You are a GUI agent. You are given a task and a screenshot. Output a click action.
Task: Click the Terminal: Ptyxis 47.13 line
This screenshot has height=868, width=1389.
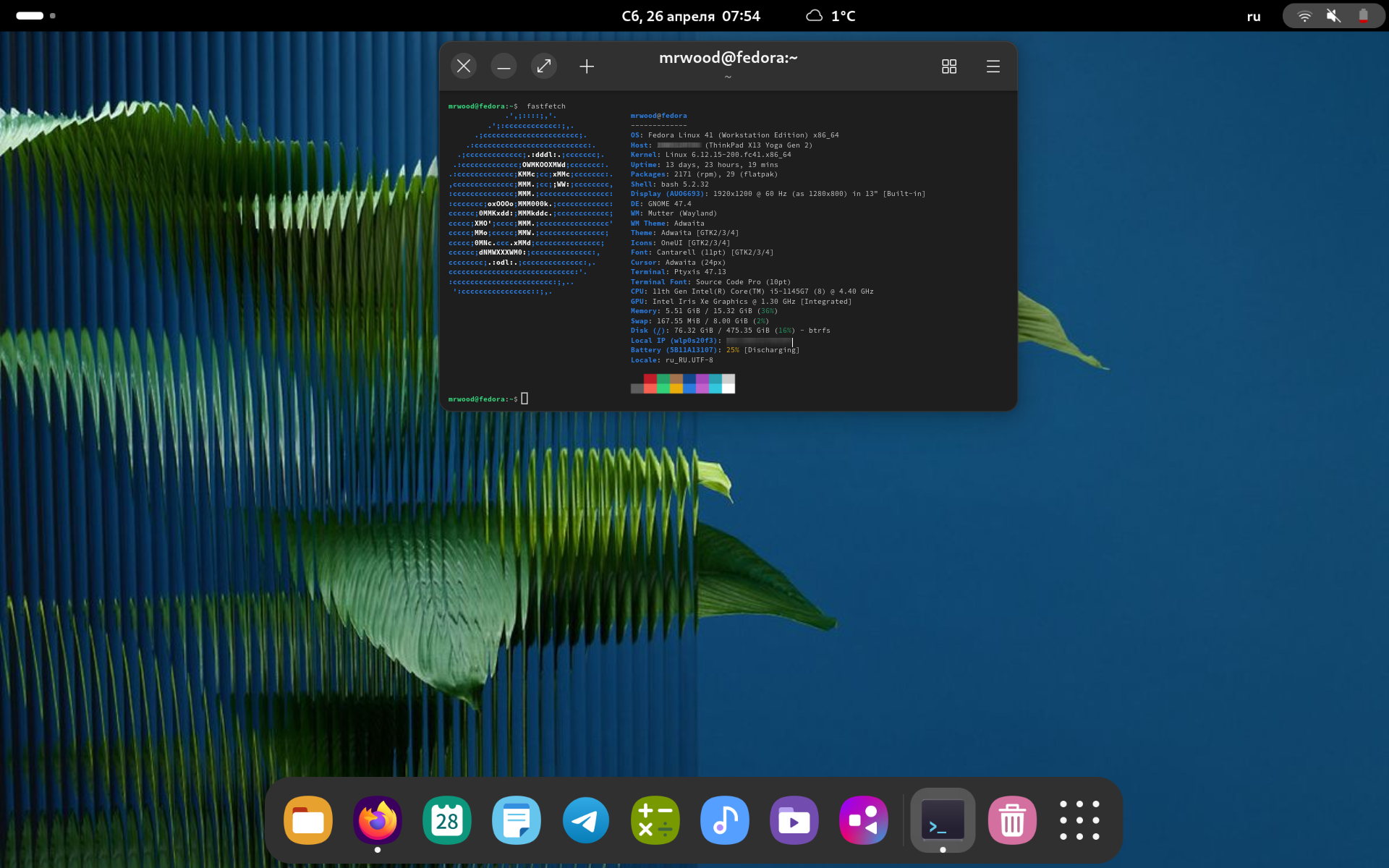click(678, 272)
